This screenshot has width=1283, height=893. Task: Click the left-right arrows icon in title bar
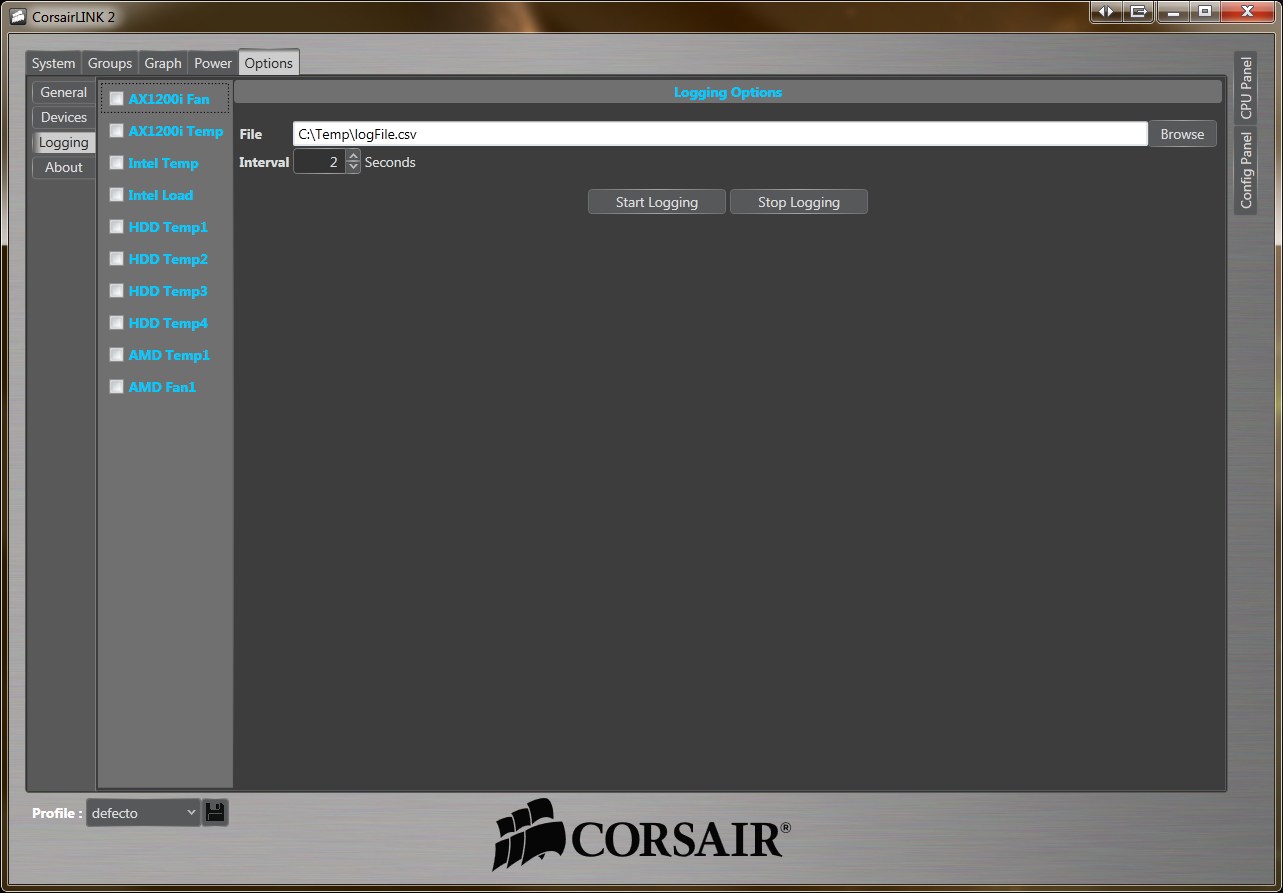coord(1105,12)
